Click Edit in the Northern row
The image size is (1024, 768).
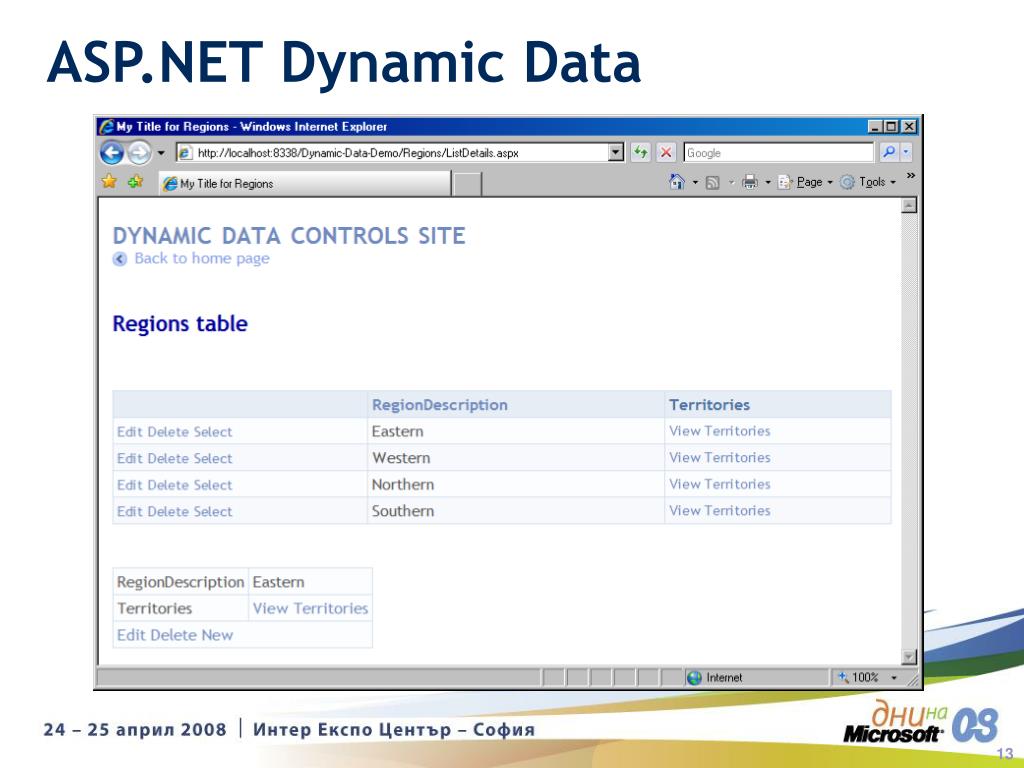[129, 485]
